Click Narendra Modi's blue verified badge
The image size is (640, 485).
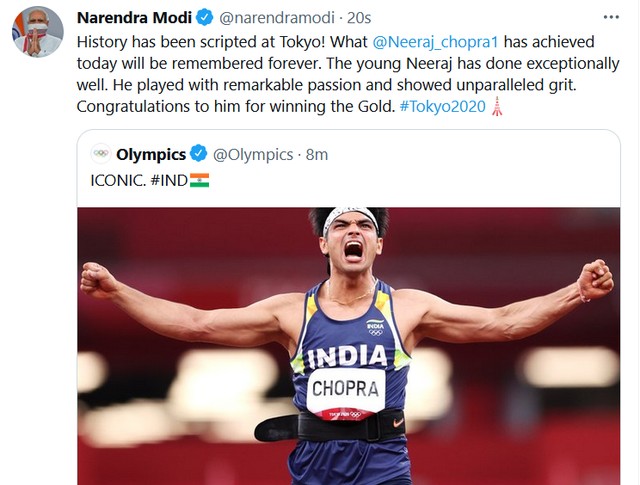(x=204, y=18)
